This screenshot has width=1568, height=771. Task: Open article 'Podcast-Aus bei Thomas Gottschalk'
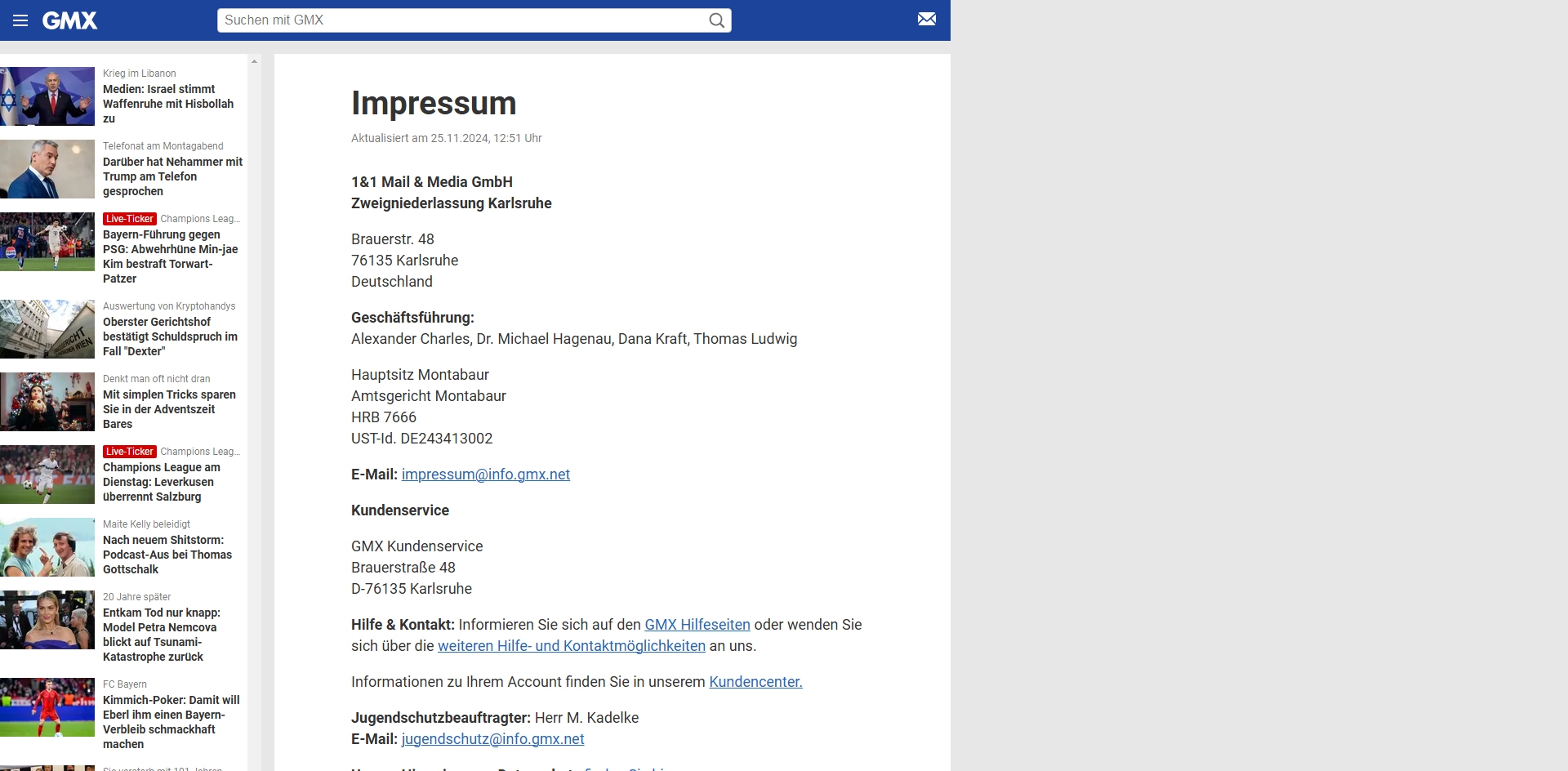pos(167,555)
